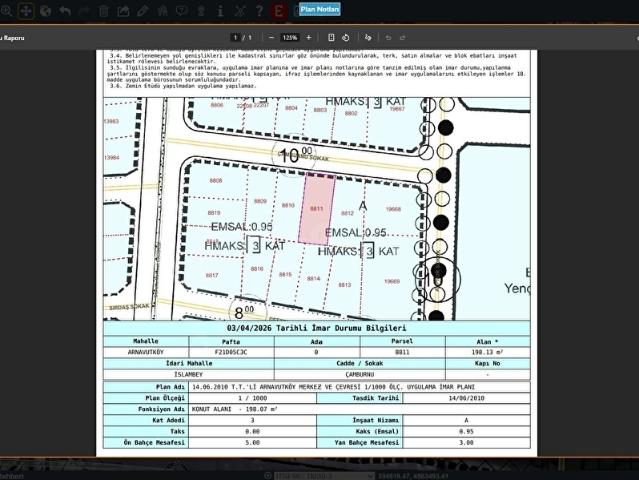Click the page number field in PDF toolbar
The width and height of the screenshot is (639, 480).
pyautogui.click(x=235, y=37)
